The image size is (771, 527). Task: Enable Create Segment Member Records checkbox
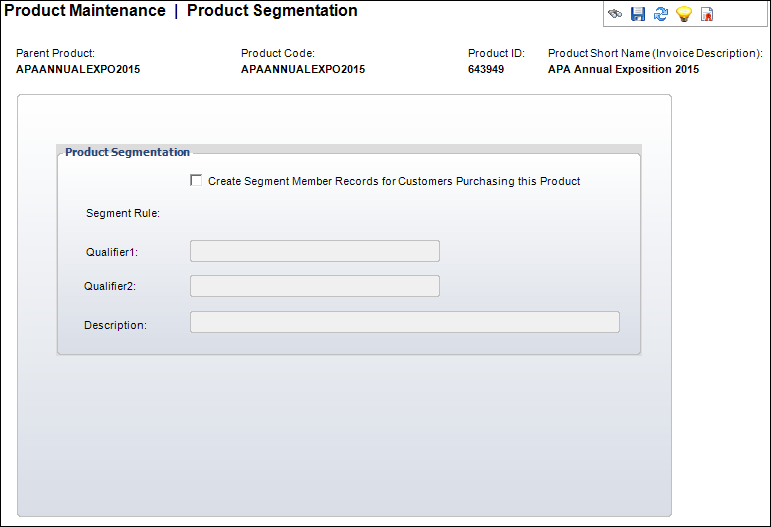click(x=196, y=180)
